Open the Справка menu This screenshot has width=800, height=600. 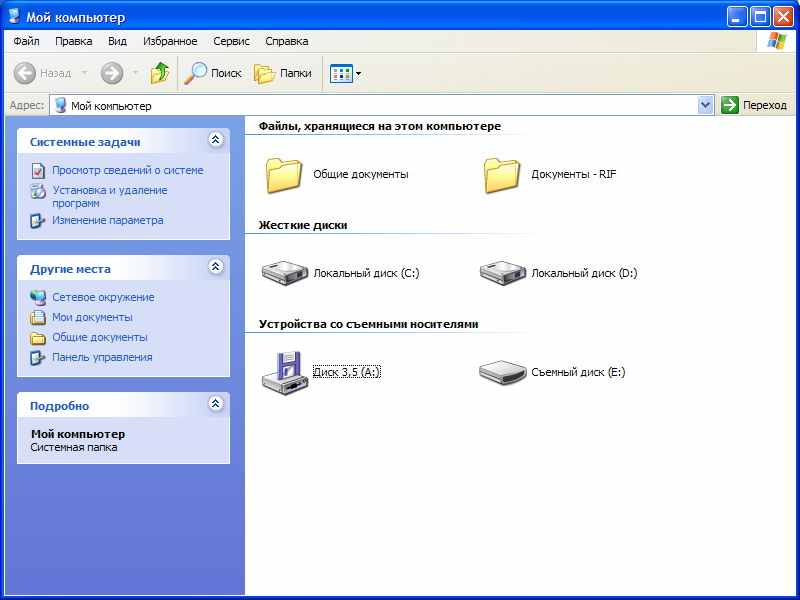click(287, 41)
